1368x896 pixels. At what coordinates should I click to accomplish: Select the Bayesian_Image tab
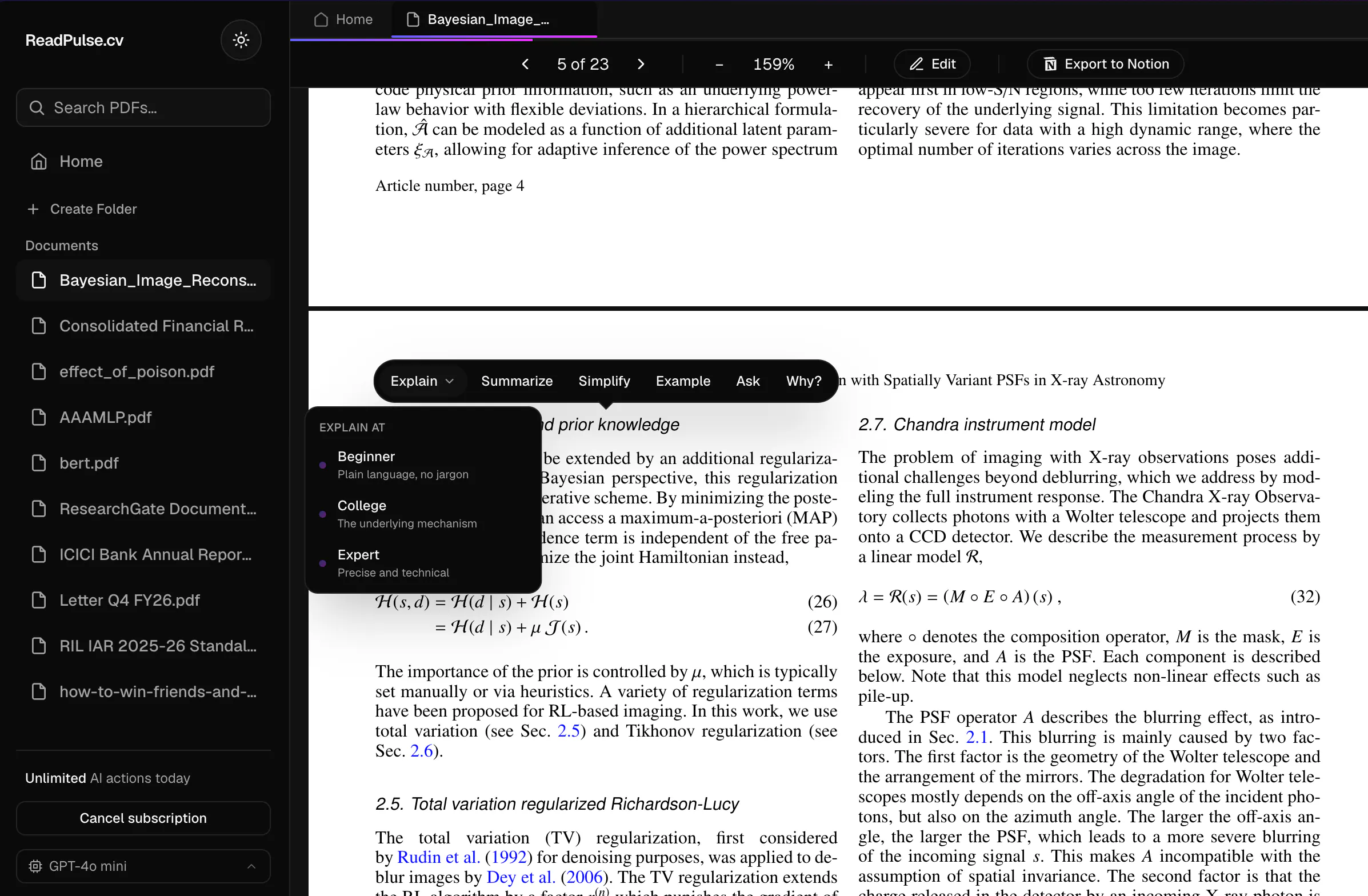tap(494, 19)
